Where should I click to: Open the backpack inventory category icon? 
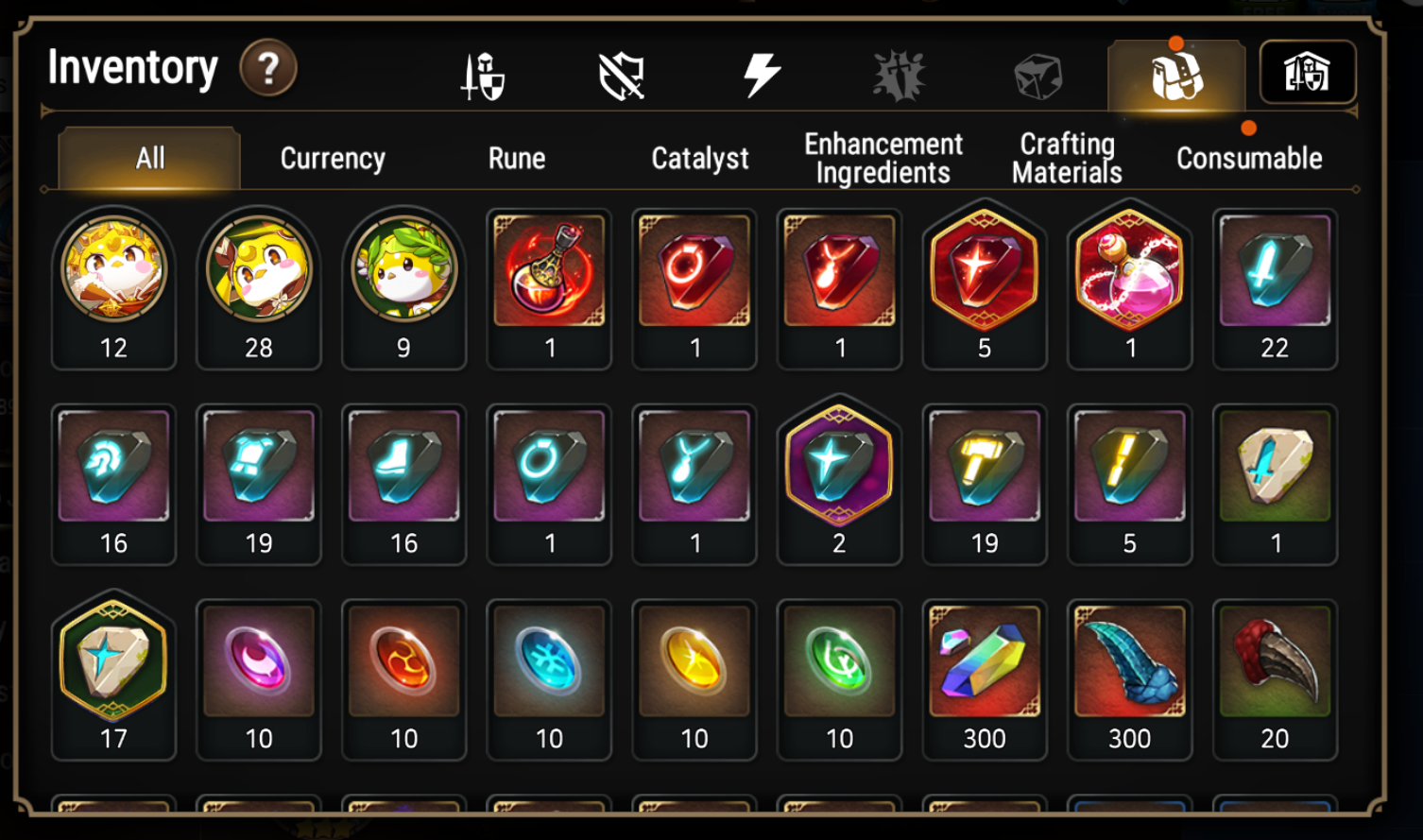click(1176, 76)
